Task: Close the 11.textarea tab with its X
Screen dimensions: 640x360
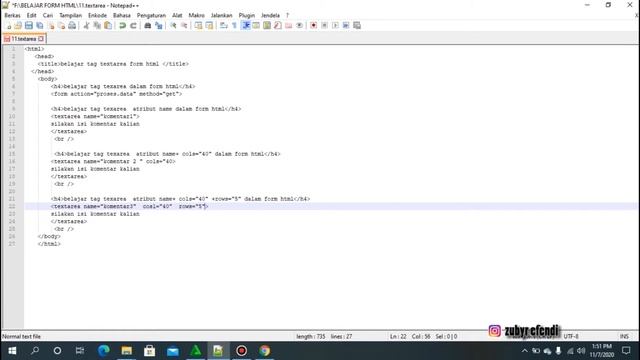Action: (x=41, y=39)
